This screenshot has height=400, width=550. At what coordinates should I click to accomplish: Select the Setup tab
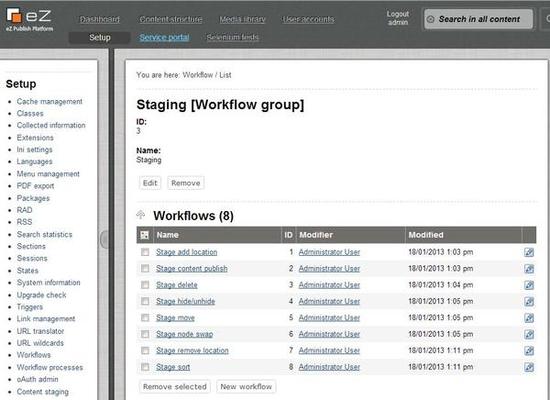[100, 38]
